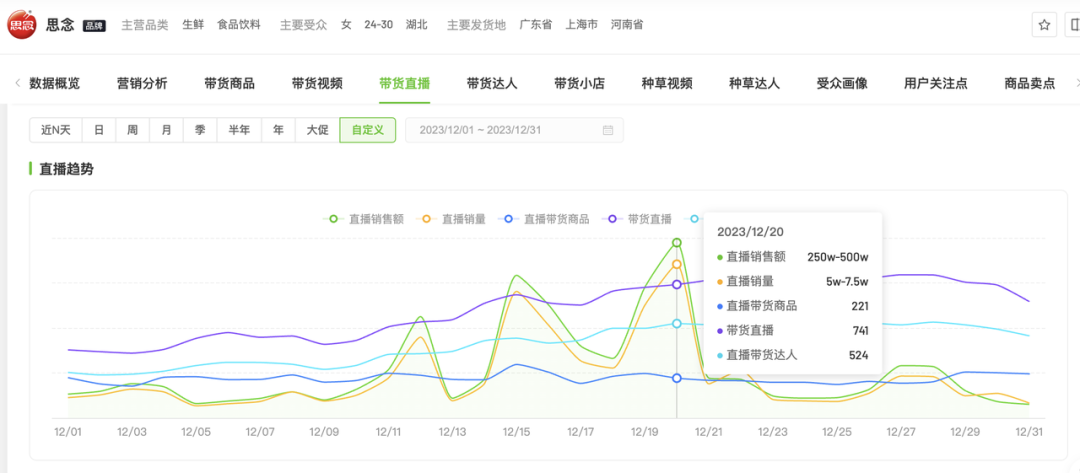Open the 受众画像 tab
The height and width of the screenshot is (473, 1080).
(x=841, y=83)
